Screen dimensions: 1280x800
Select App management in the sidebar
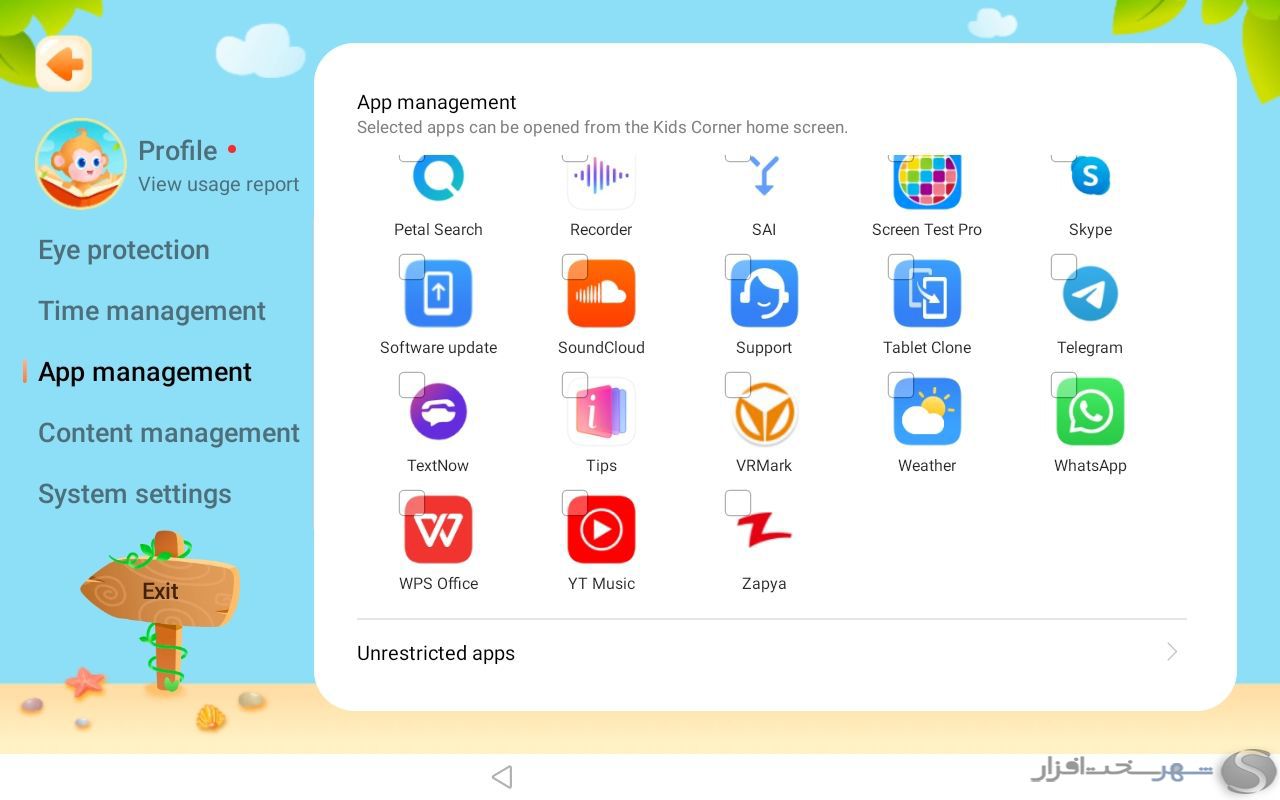[x=145, y=372]
